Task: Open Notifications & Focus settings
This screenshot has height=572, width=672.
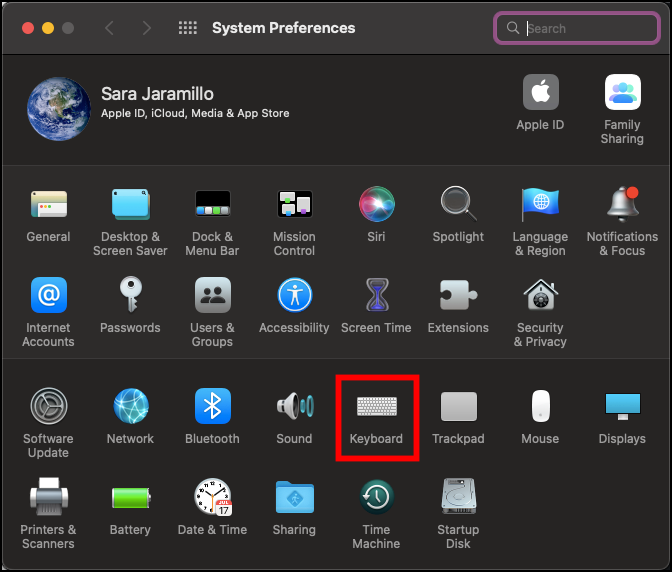Action: click(622, 205)
